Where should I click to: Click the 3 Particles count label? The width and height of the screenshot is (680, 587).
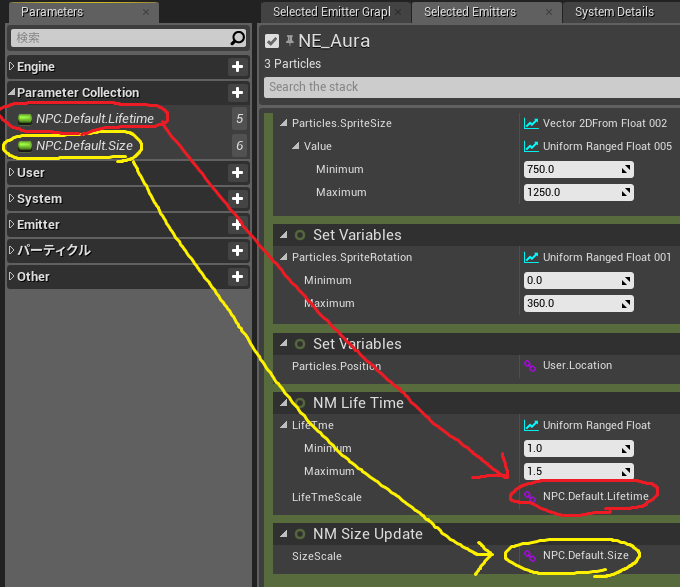[x=293, y=64]
